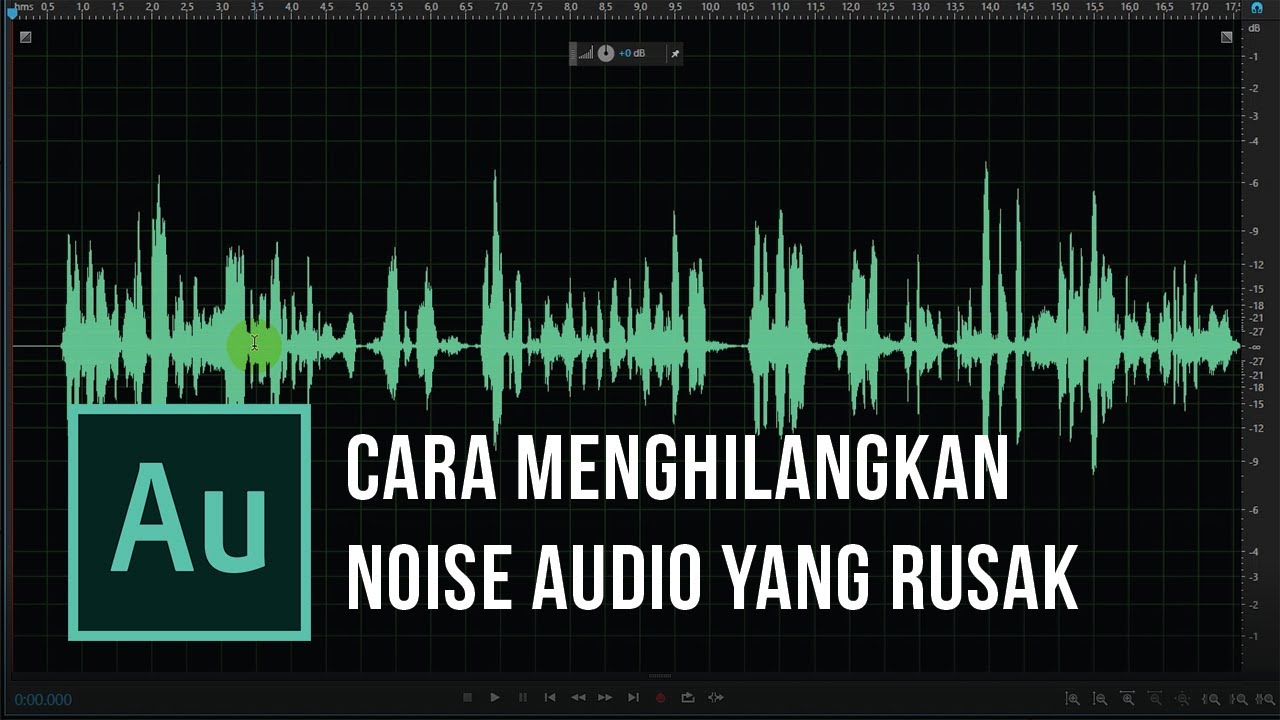Click the Fast Forward transport button
This screenshot has width=1280, height=720.
(x=605, y=697)
